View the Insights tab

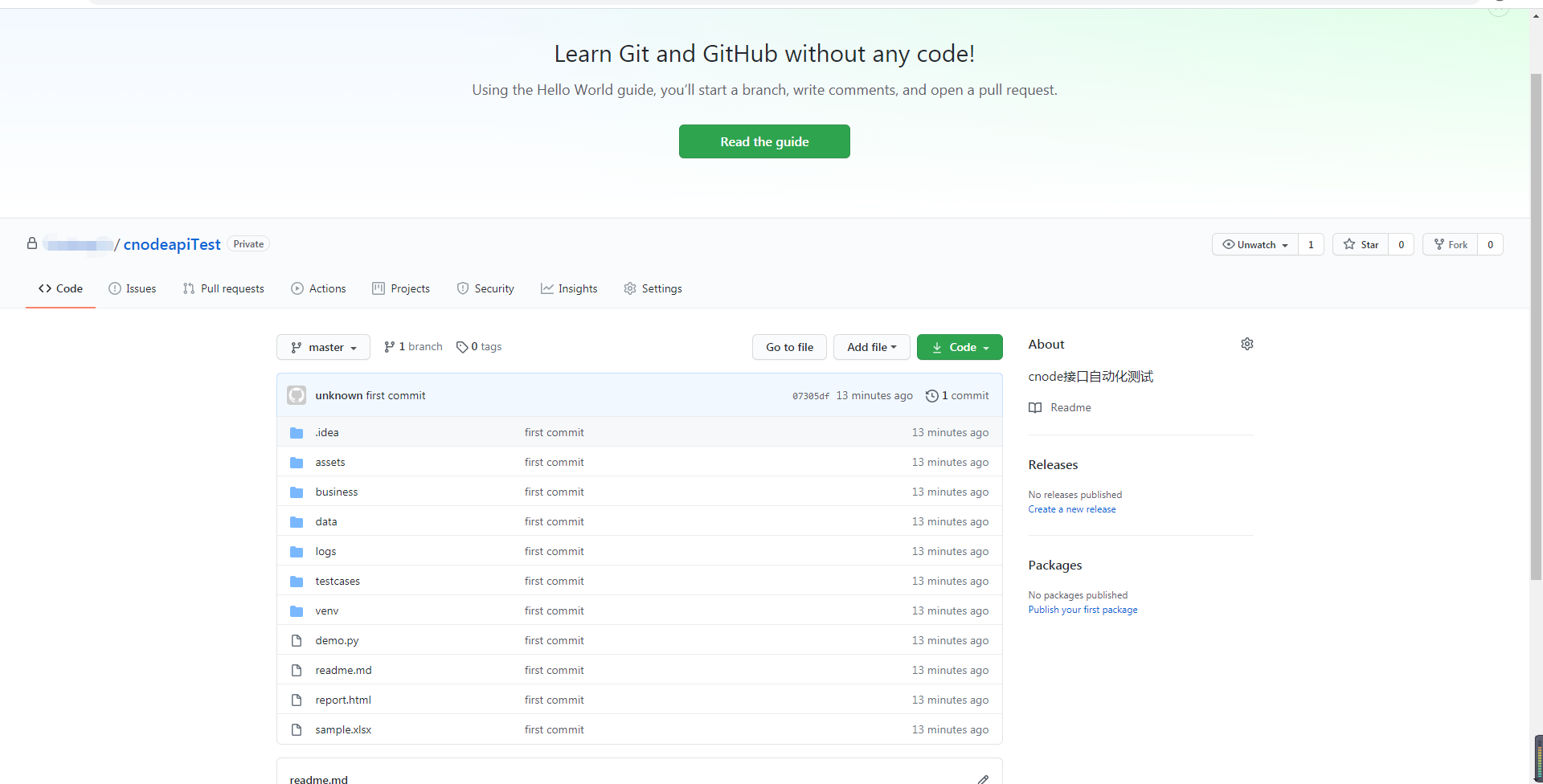(x=569, y=288)
